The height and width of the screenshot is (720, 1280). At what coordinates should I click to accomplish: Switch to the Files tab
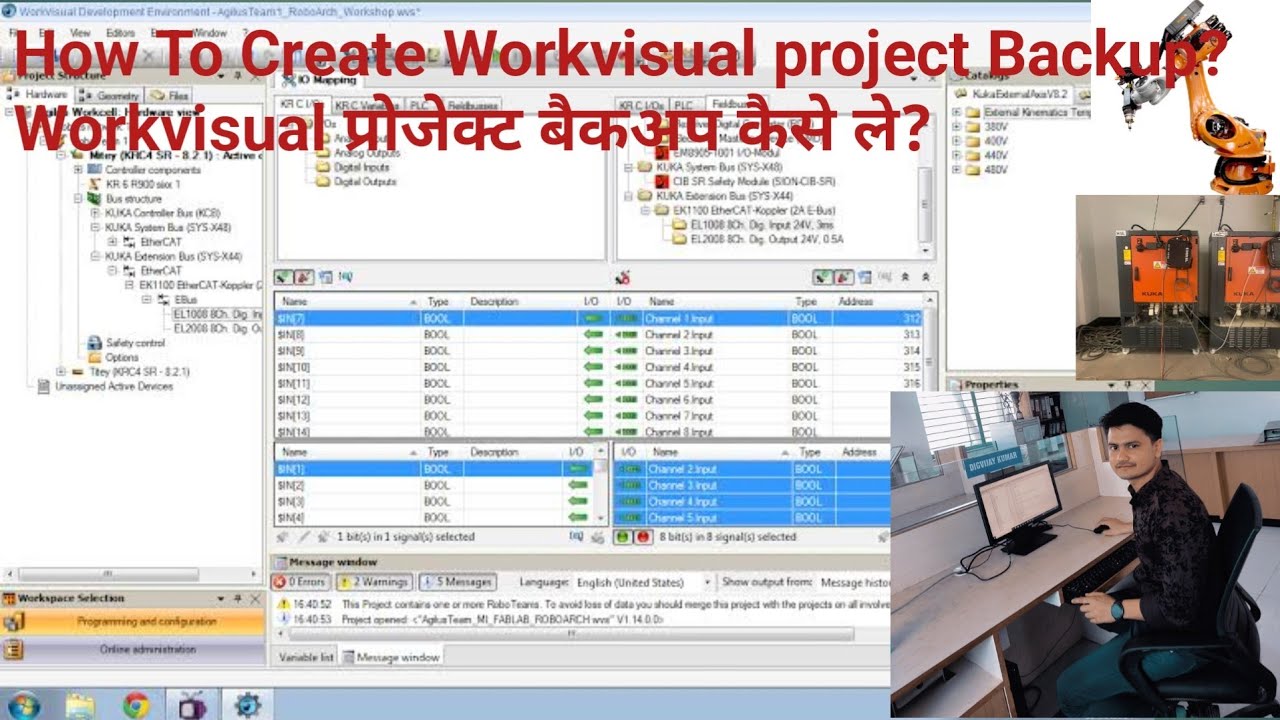point(167,95)
